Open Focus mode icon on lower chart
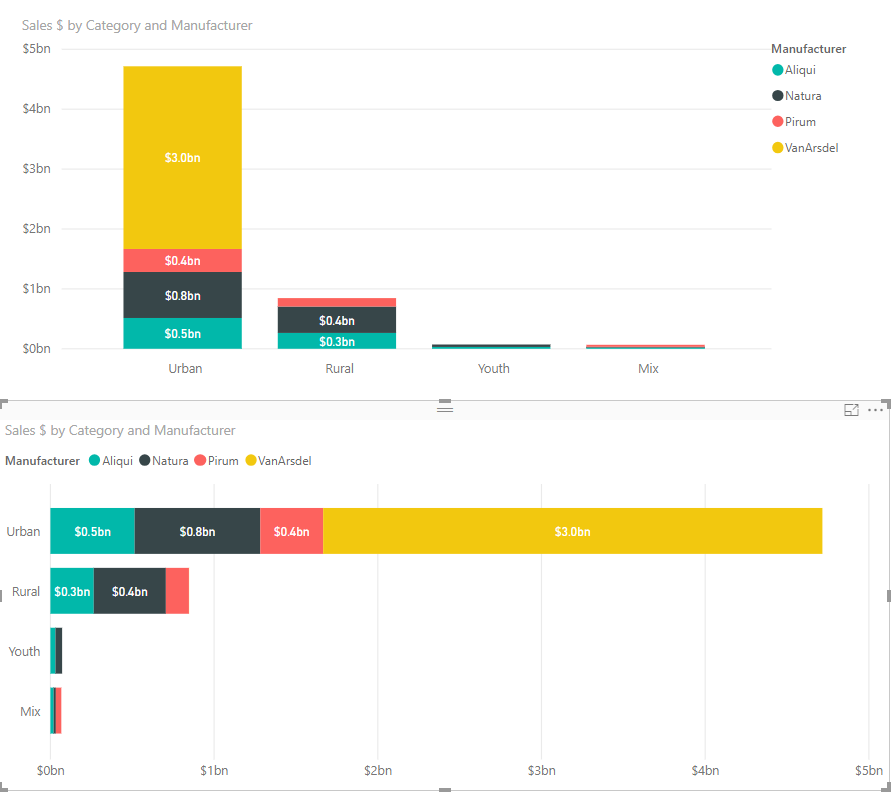 coord(851,410)
